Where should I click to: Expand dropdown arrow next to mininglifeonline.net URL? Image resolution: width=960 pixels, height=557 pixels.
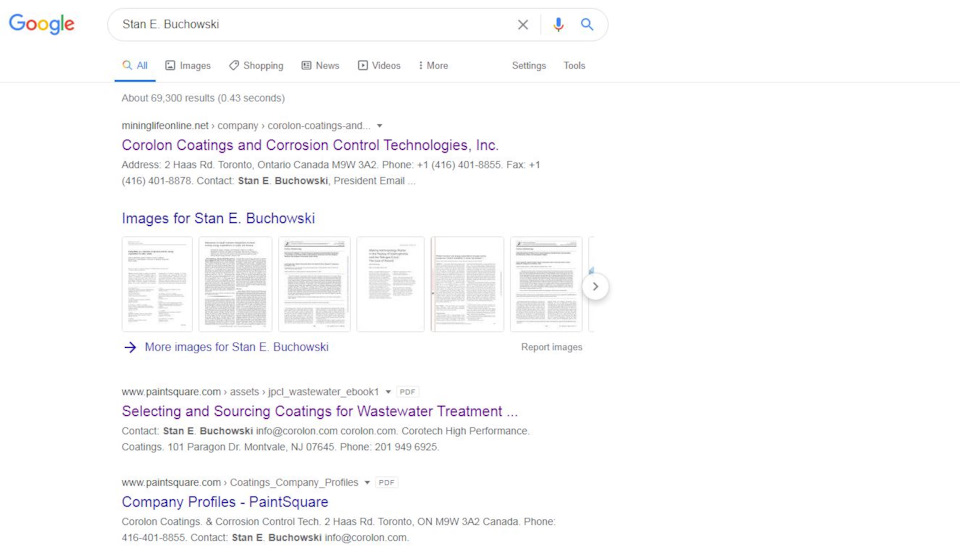pyautogui.click(x=380, y=125)
